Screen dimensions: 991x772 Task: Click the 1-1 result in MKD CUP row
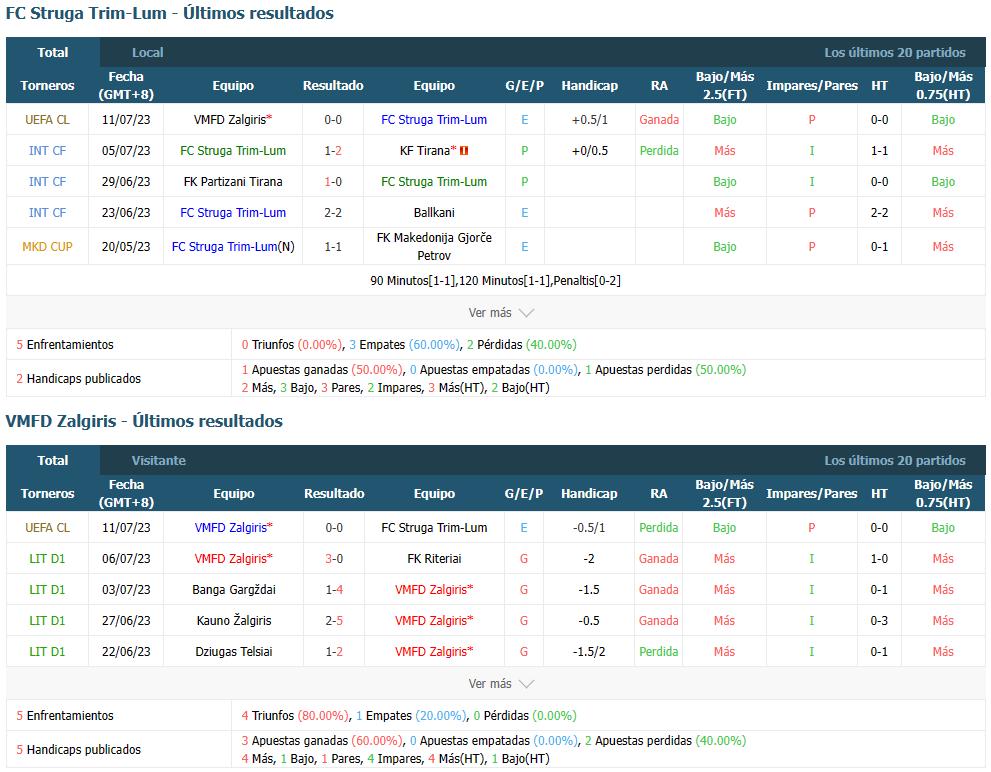pos(333,247)
